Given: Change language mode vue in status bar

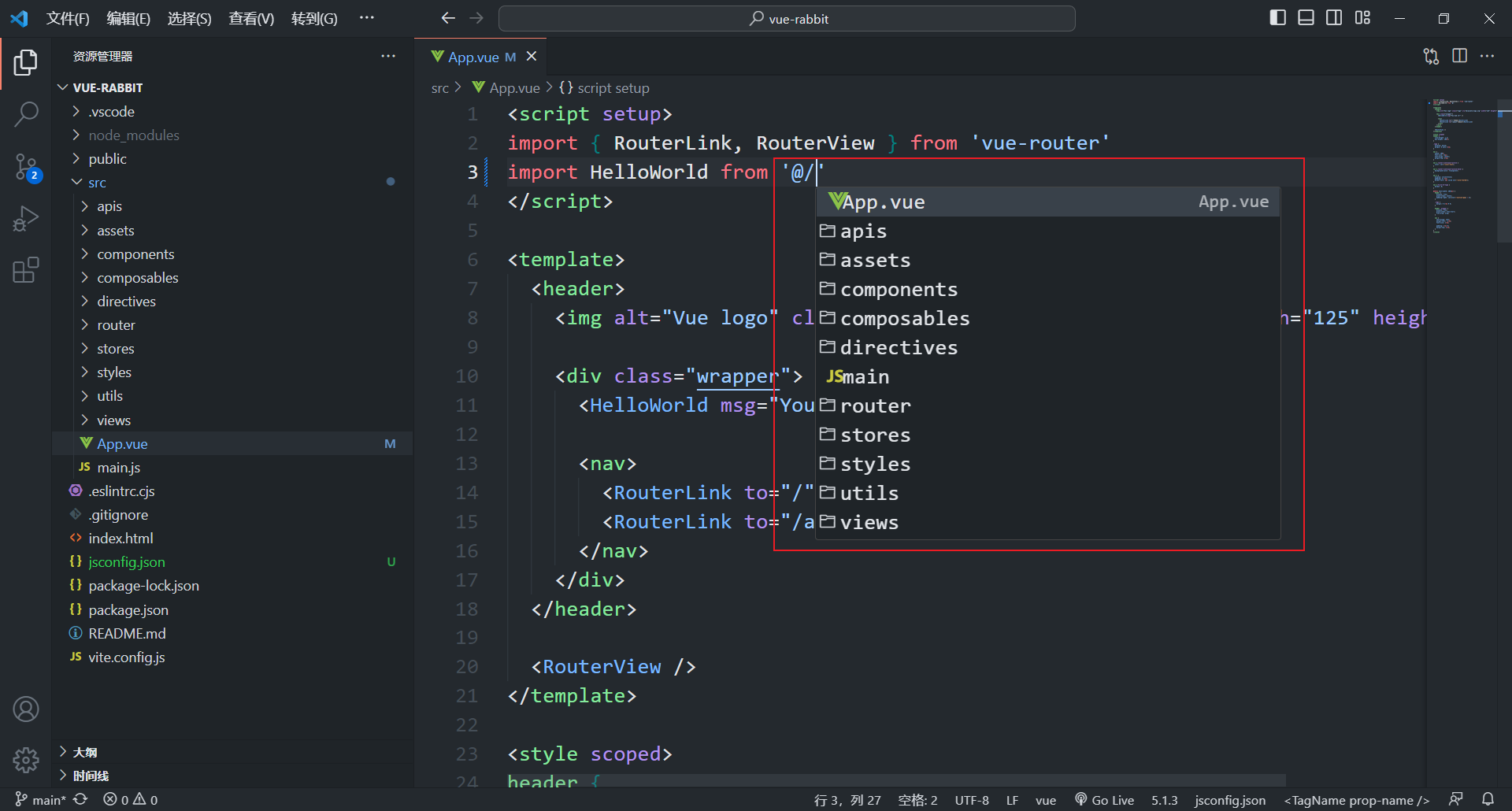Looking at the screenshot, I should (1045, 800).
